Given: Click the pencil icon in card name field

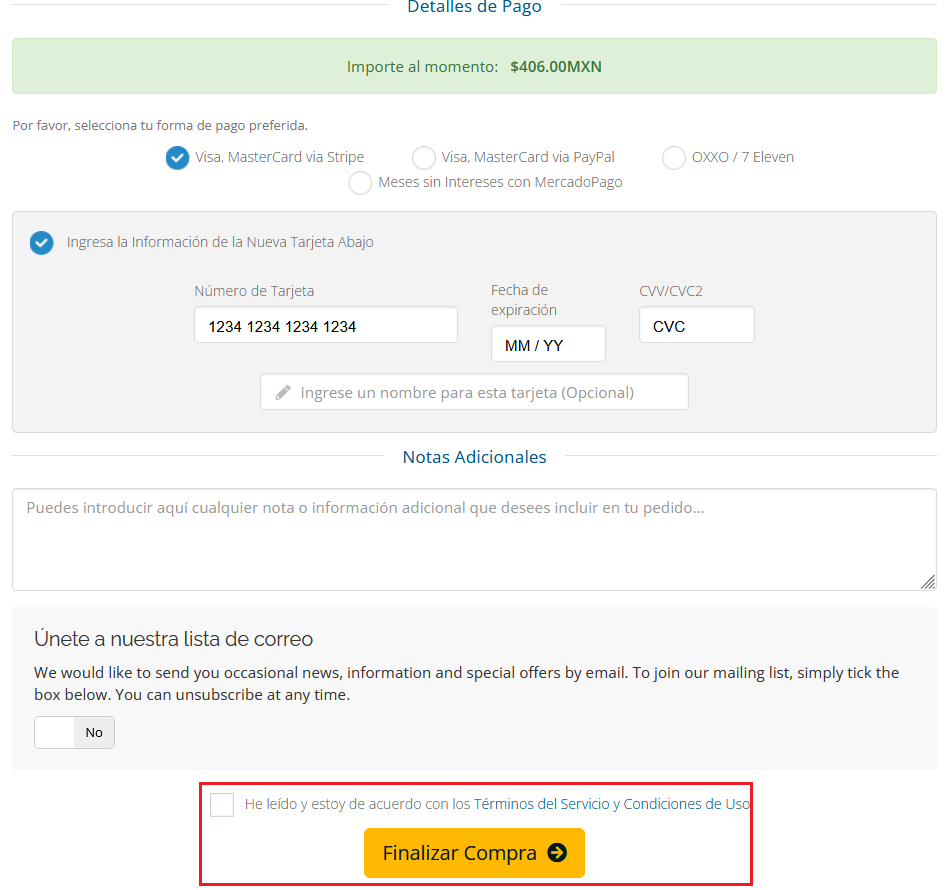Looking at the screenshot, I should click(284, 393).
